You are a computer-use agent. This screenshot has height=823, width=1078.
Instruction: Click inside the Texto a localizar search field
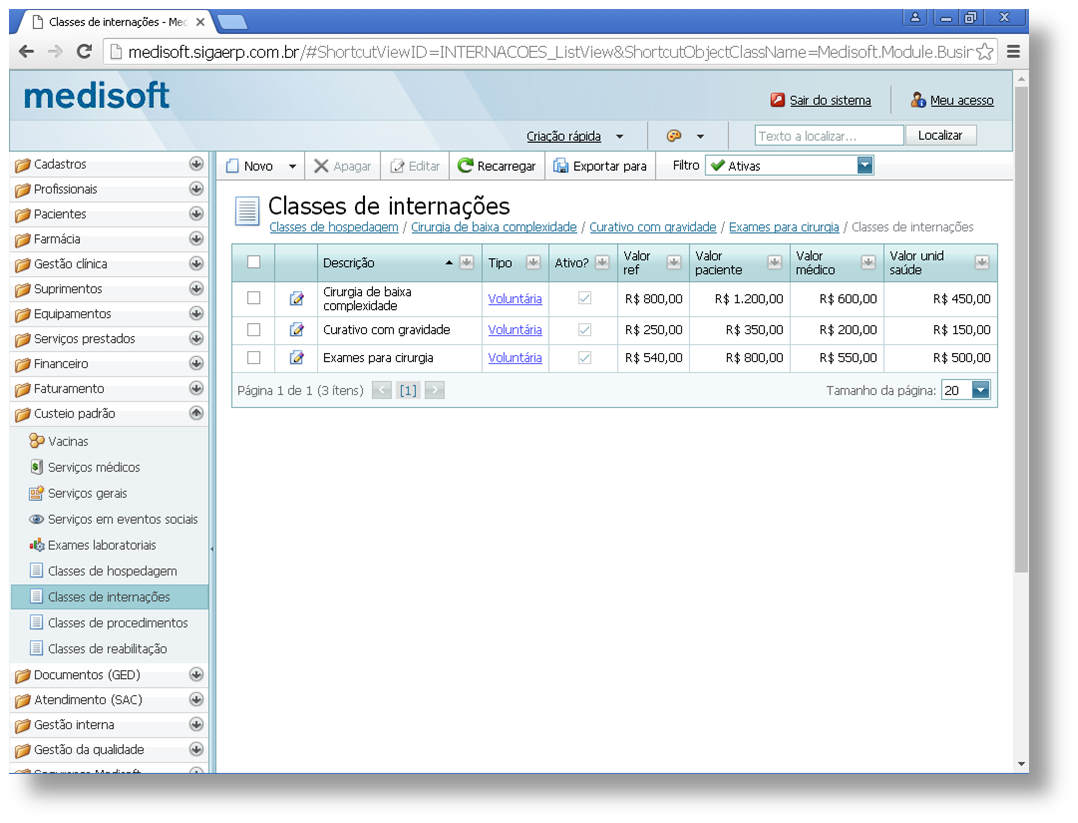point(828,134)
